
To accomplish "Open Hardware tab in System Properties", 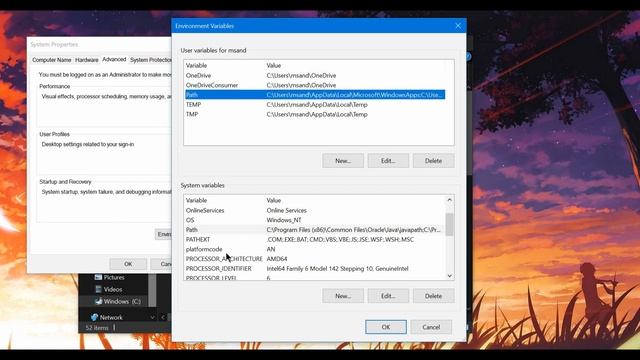I will (87, 60).
